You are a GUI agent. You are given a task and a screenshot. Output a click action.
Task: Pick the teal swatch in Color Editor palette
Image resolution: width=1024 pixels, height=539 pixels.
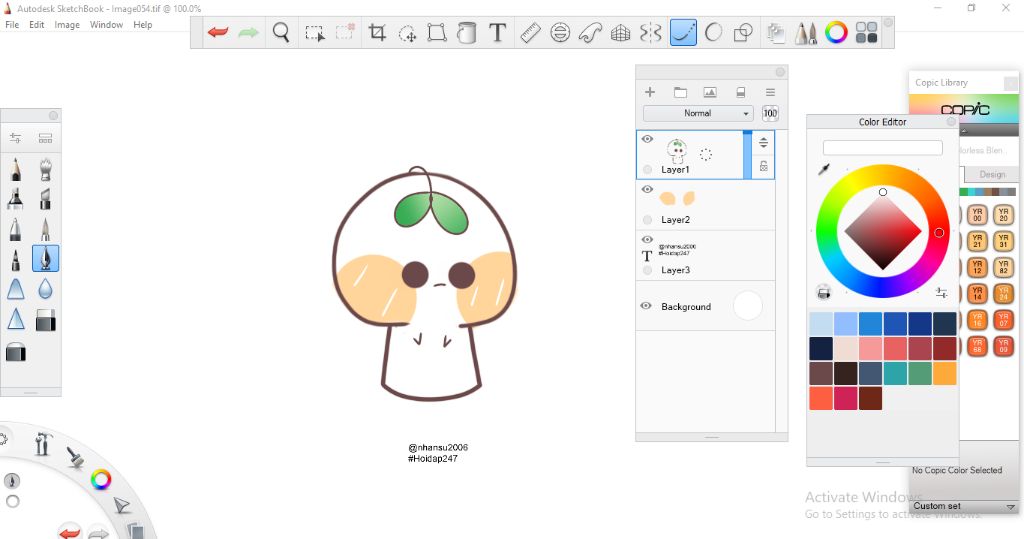tap(895, 373)
